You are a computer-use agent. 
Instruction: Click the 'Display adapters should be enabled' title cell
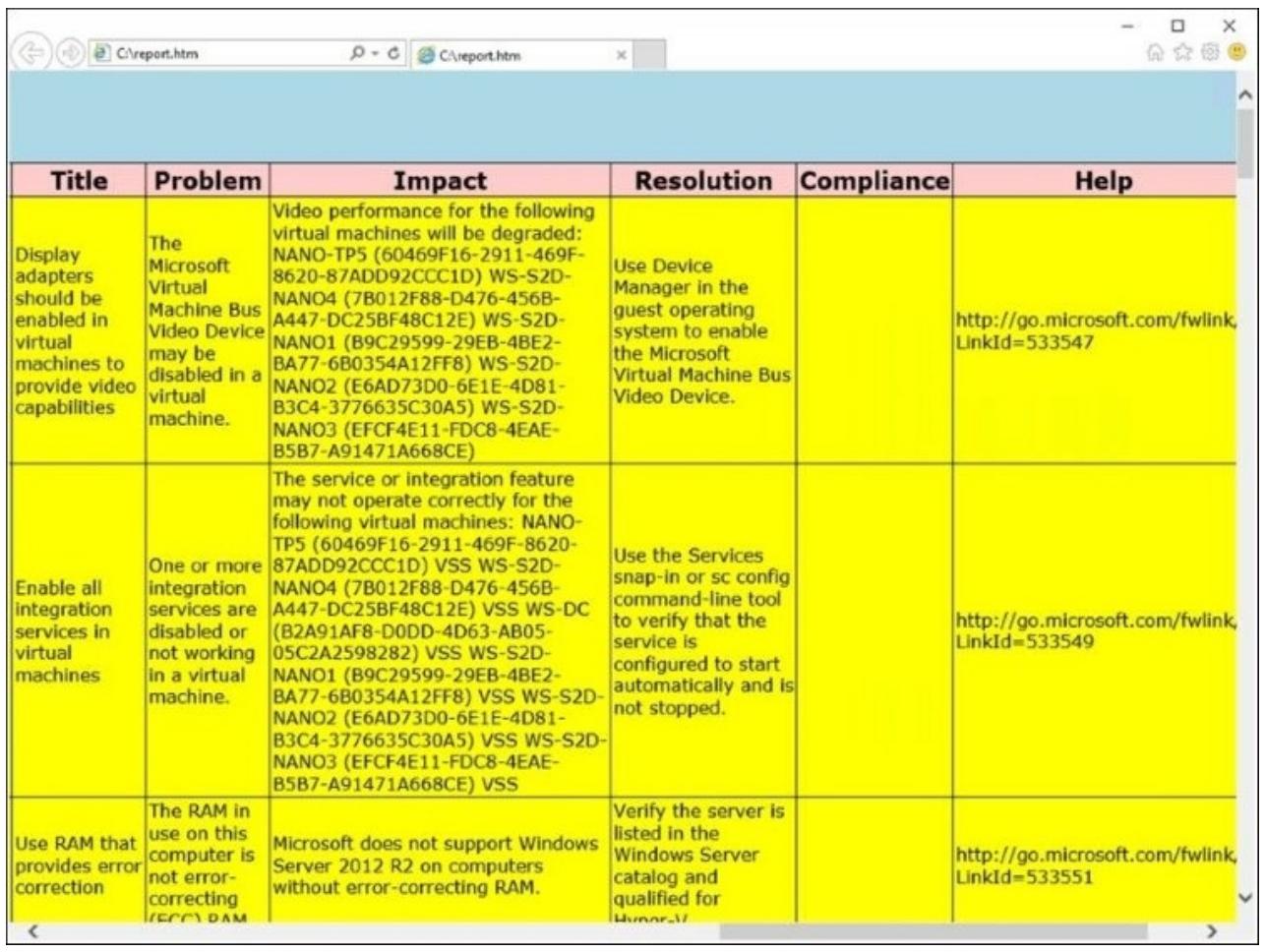[x=78, y=330]
